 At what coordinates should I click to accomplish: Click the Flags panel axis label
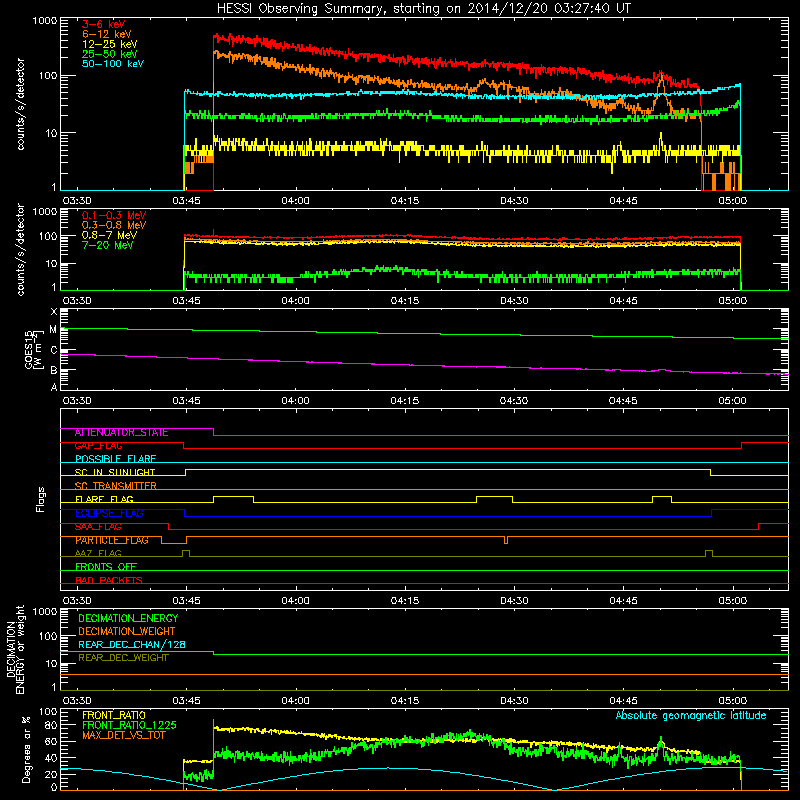tap(41, 499)
